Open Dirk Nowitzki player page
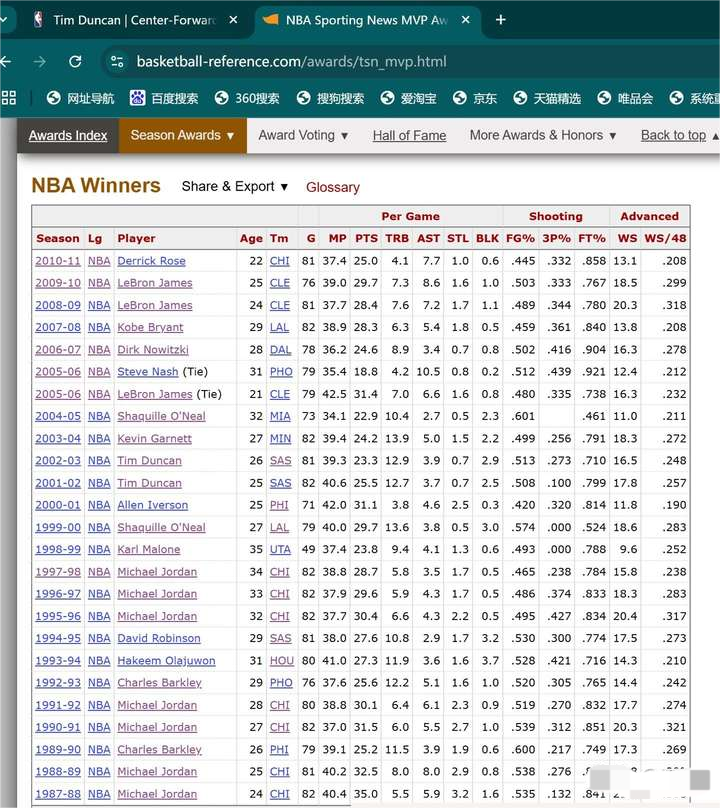The width and height of the screenshot is (720, 808). (x=153, y=349)
